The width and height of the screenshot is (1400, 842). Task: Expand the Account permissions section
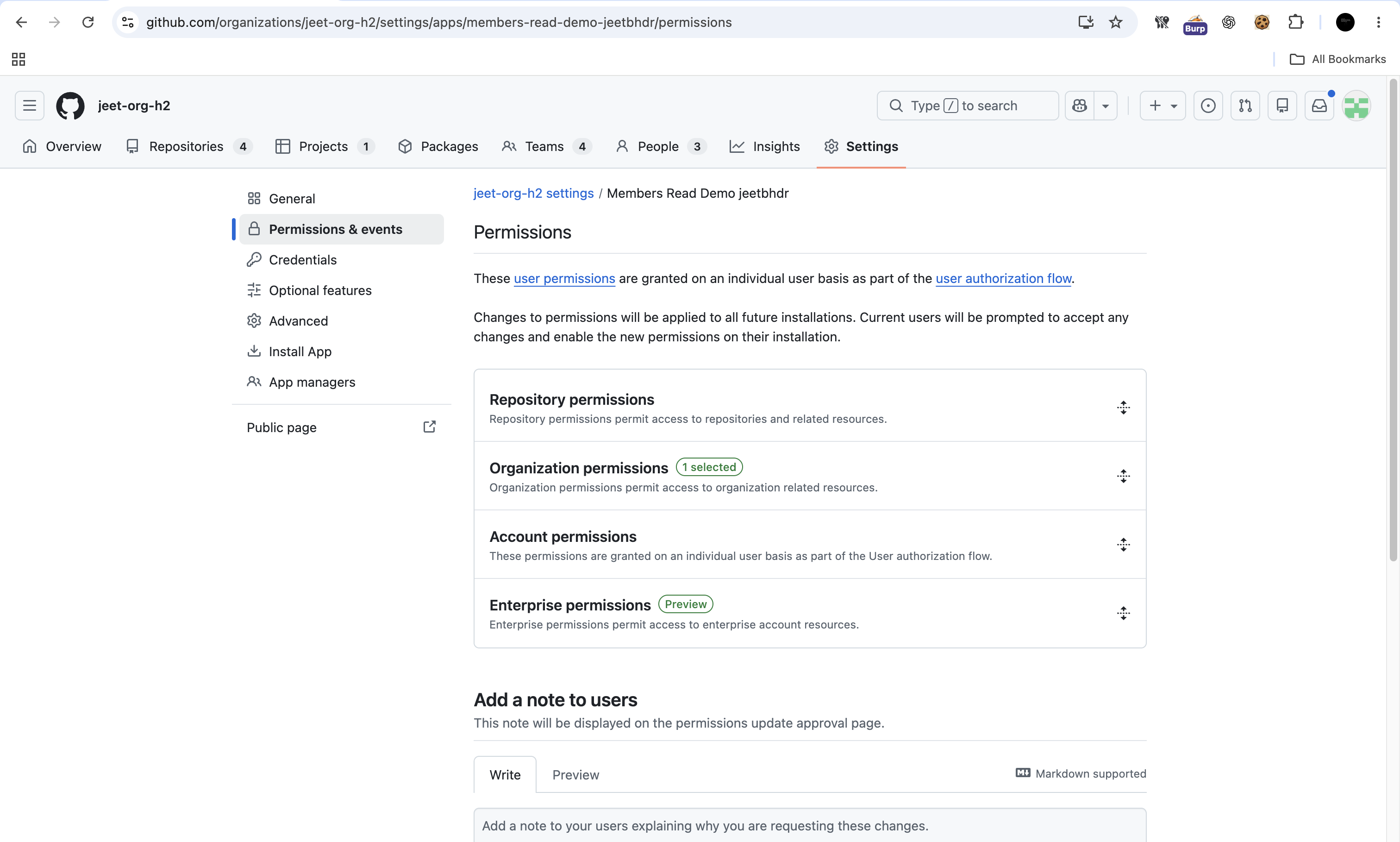pos(810,545)
